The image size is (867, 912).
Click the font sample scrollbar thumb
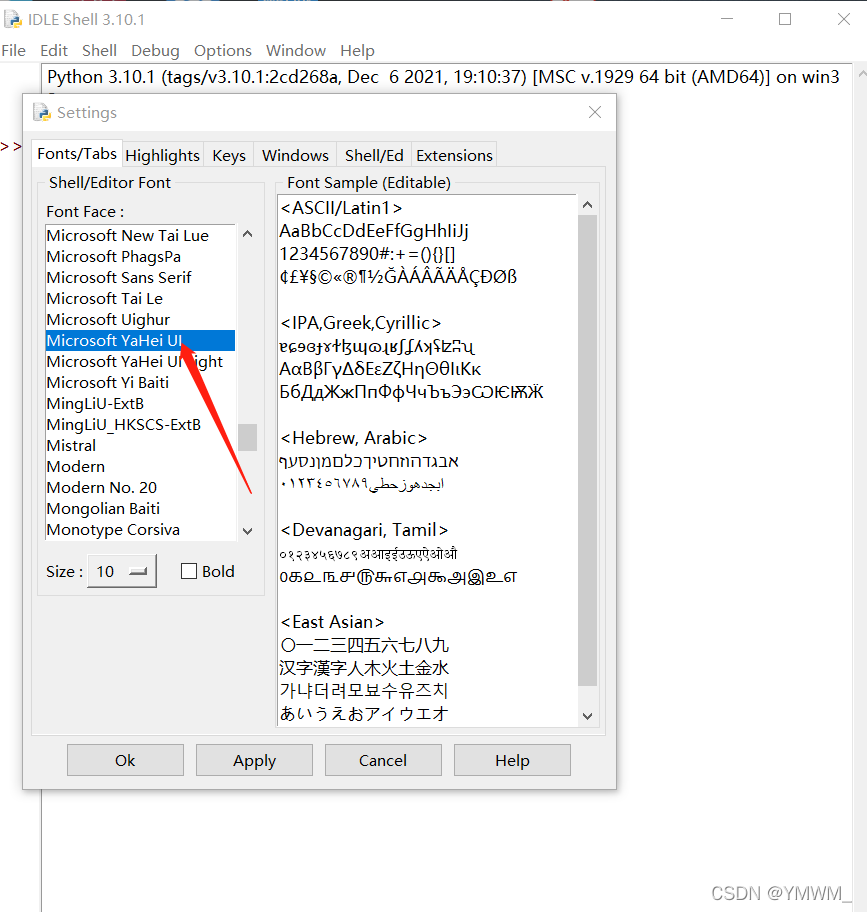point(587,451)
